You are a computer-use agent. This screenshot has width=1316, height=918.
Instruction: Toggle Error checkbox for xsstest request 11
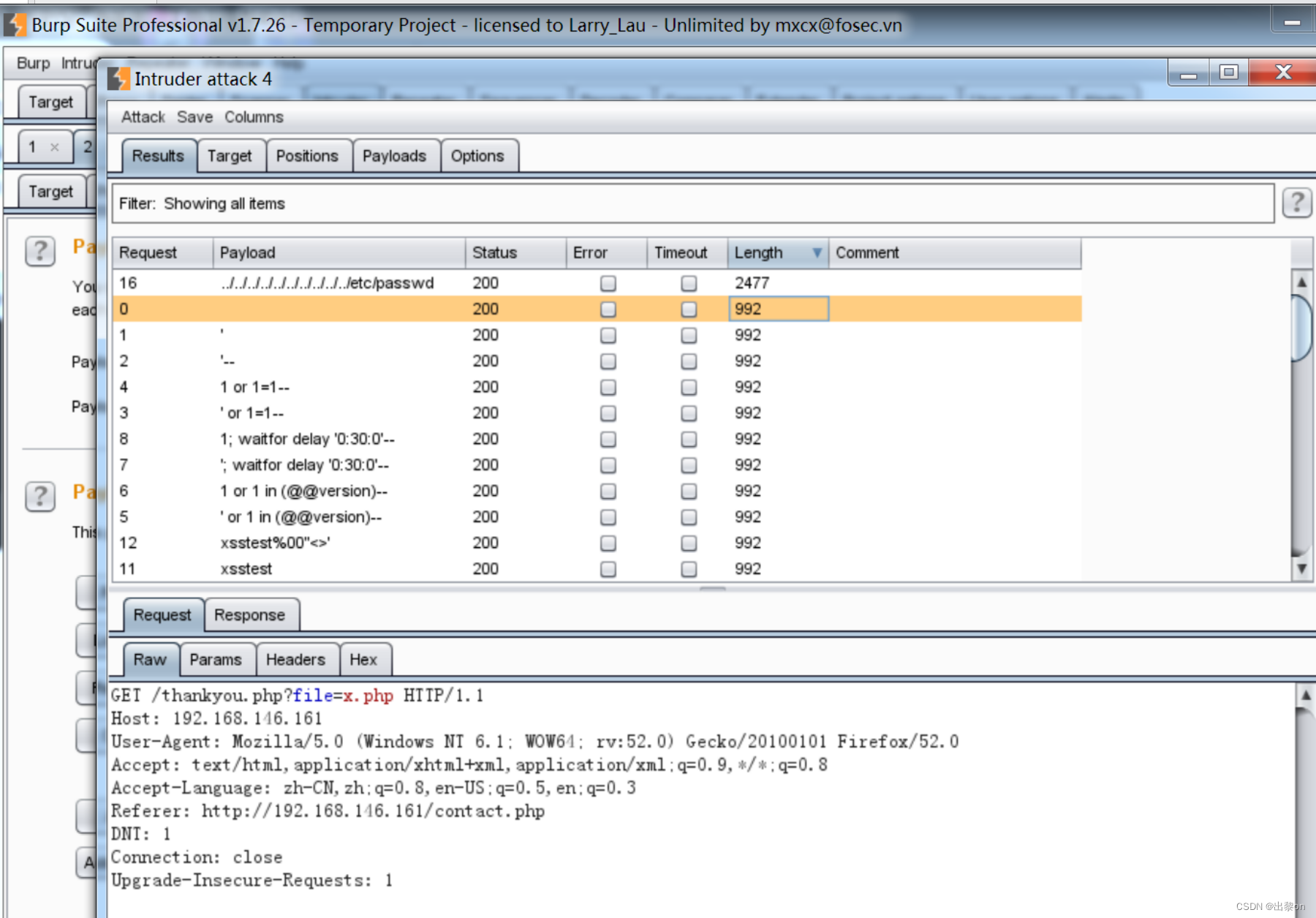[x=608, y=569]
